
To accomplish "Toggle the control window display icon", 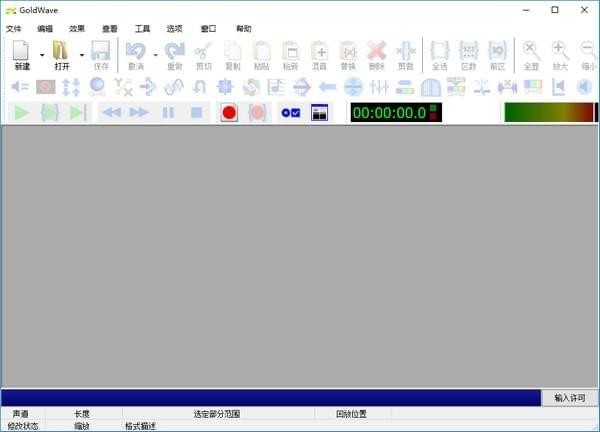I will coord(320,113).
